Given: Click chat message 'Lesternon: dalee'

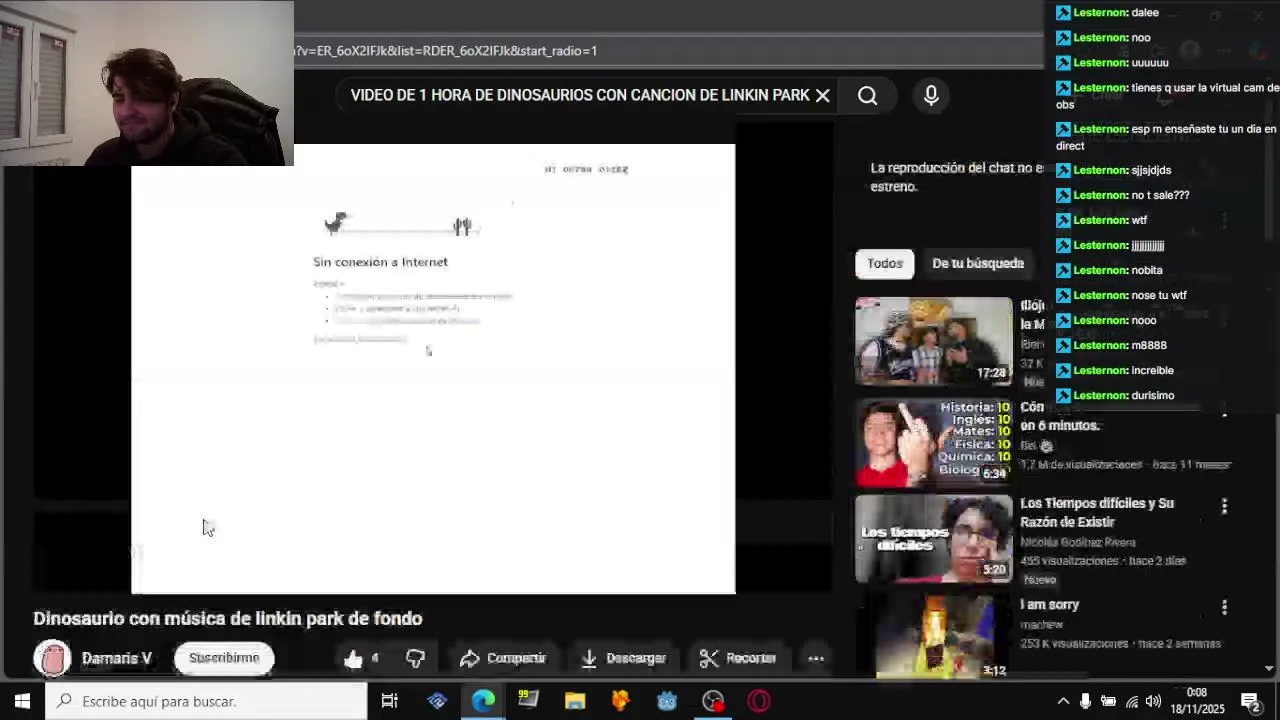Looking at the screenshot, I should [1107, 13].
